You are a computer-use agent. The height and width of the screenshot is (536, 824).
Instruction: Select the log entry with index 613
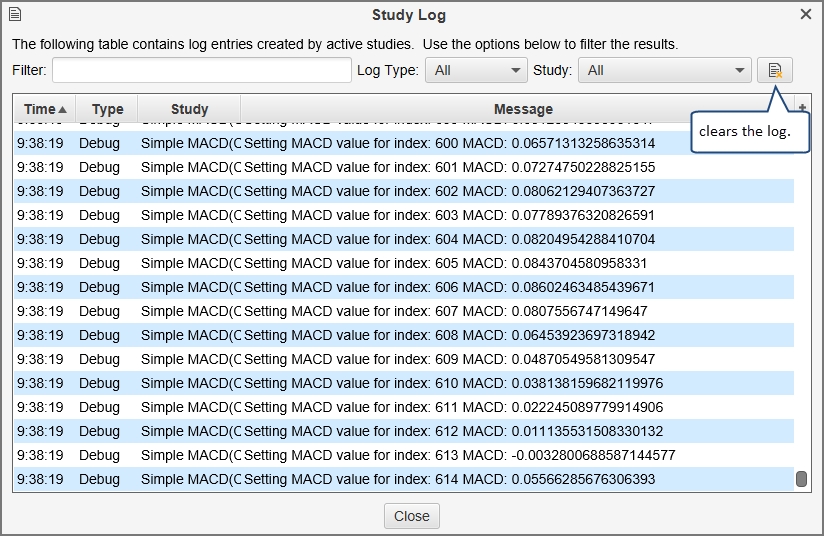pos(400,455)
